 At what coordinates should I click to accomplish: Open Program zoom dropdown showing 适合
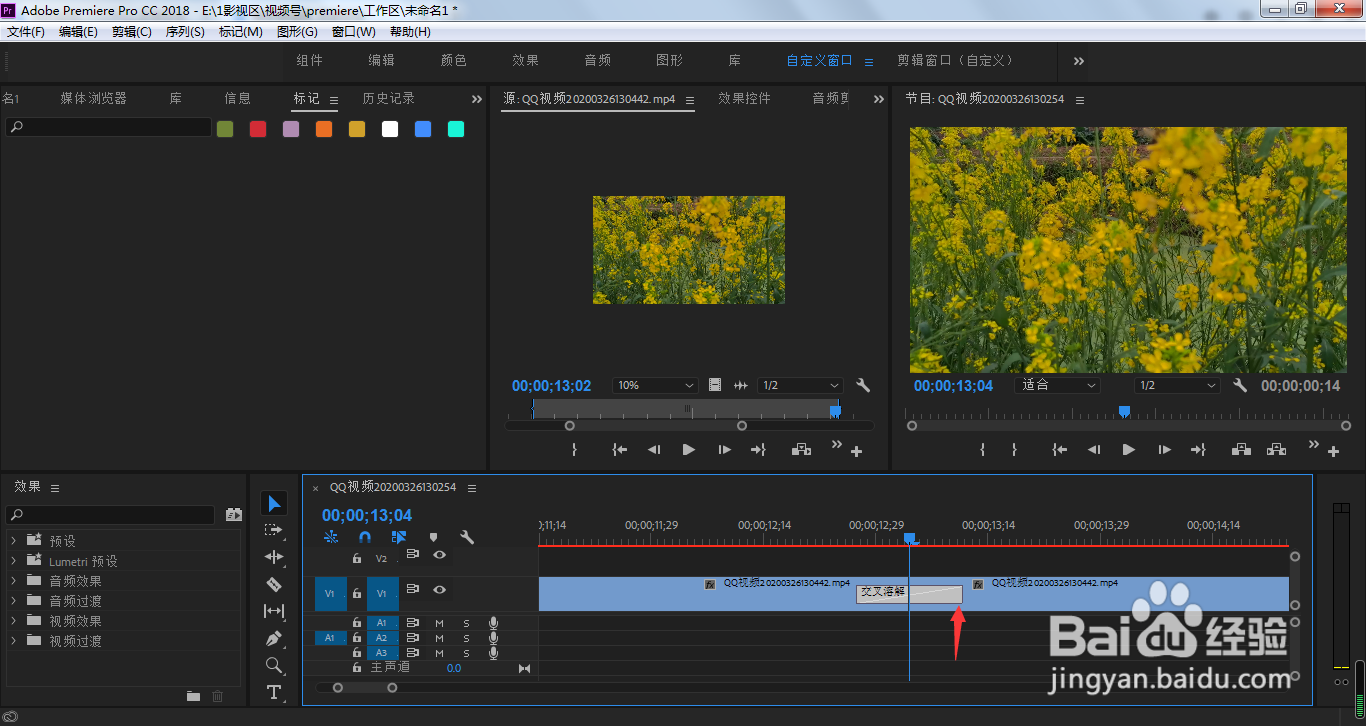[x=1057, y=385]
